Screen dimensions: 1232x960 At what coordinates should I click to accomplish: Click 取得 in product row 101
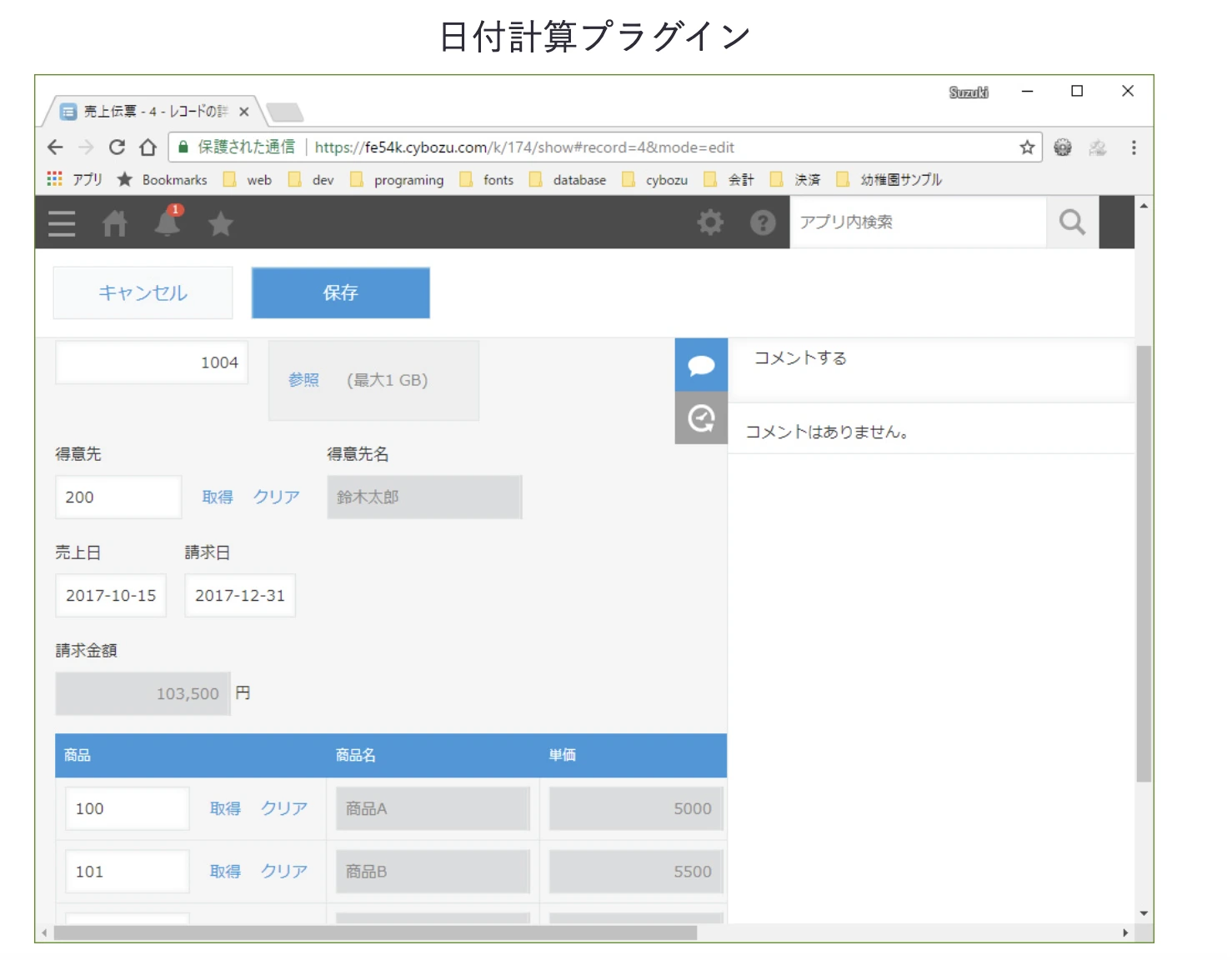(225, 871)
